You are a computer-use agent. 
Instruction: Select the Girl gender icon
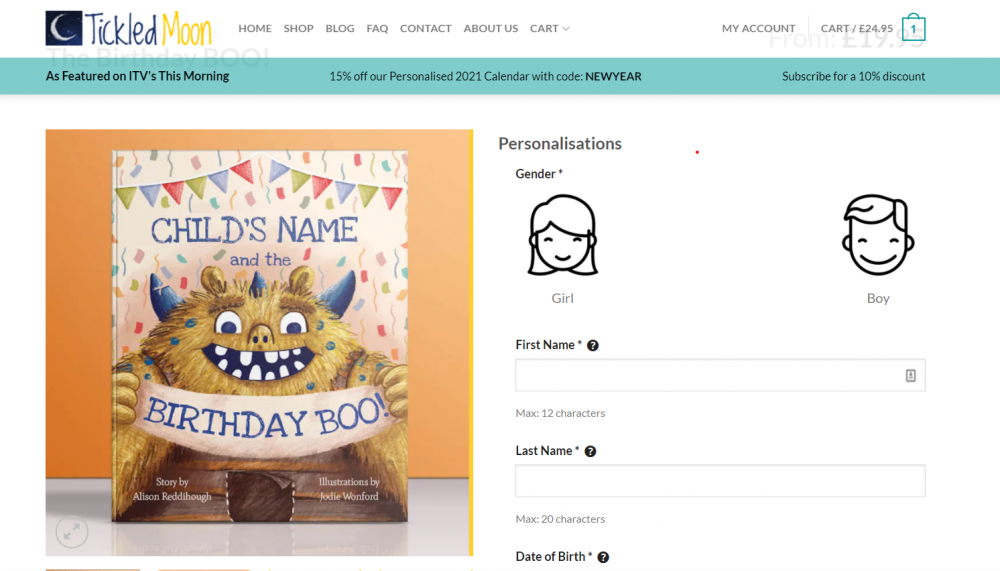click(562, 236)
